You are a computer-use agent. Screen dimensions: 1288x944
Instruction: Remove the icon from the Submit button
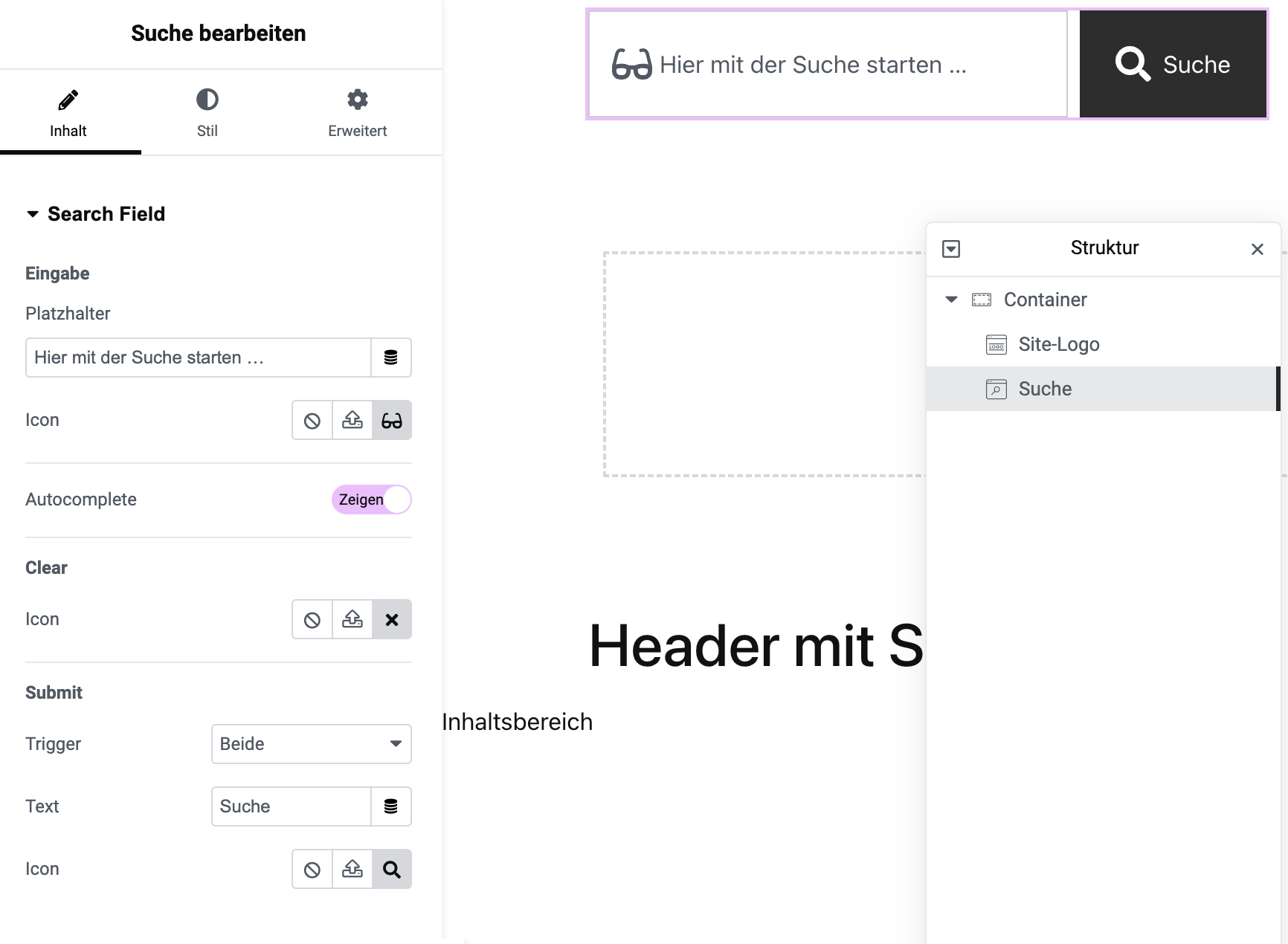coord(312,870)
